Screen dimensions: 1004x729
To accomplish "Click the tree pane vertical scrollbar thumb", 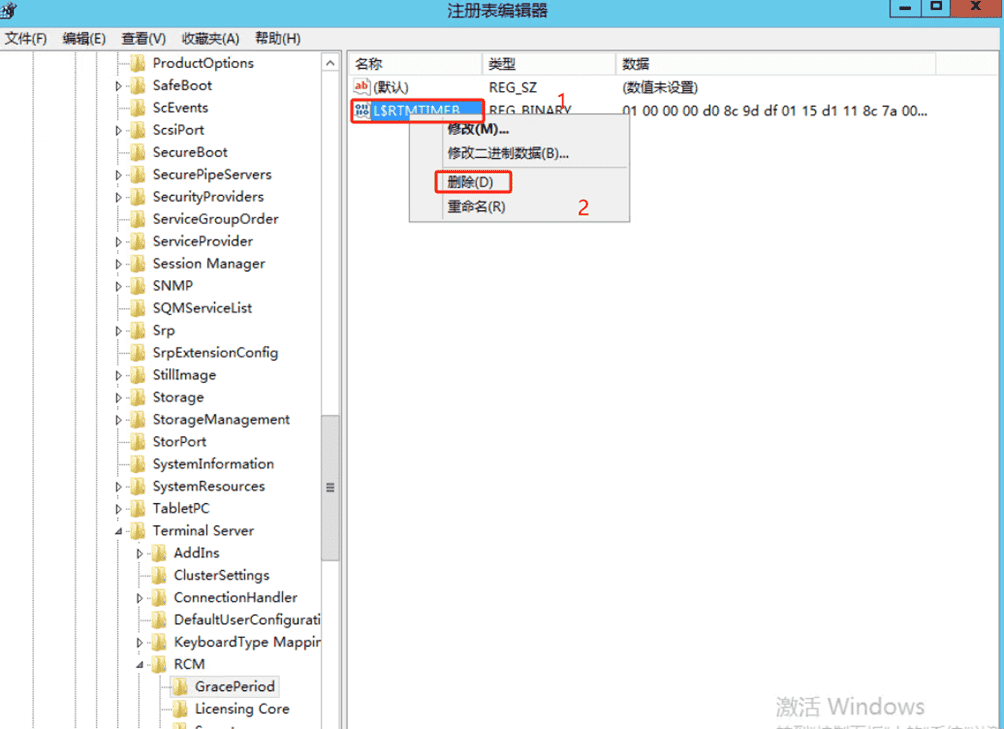I will tap(330, 488).
